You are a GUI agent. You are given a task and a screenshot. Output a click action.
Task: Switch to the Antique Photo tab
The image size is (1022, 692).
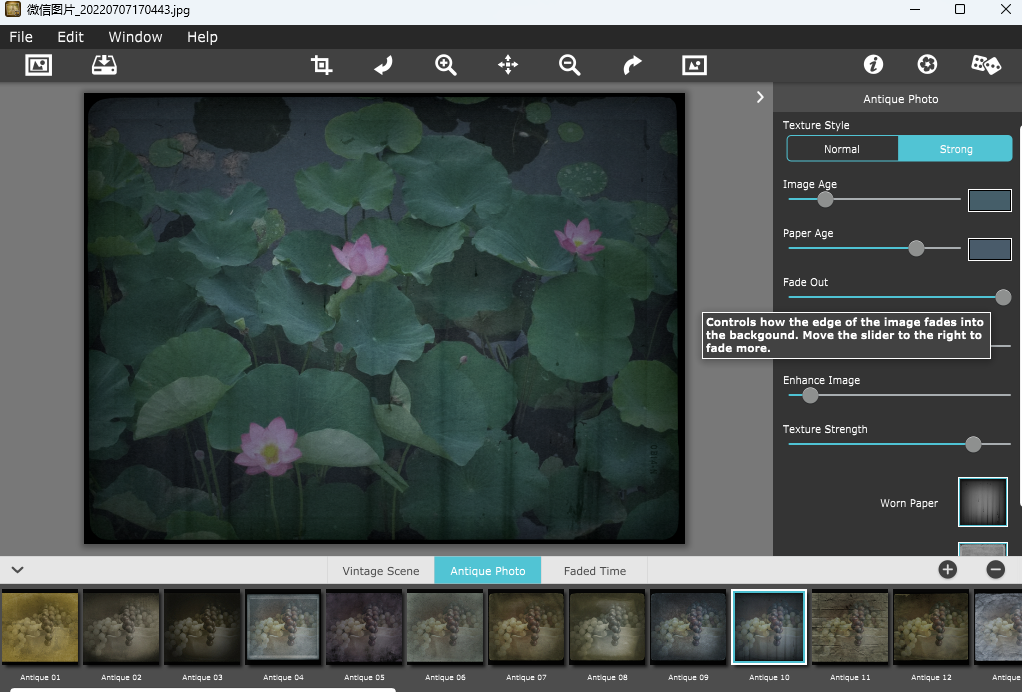click(x=488, y=571)
